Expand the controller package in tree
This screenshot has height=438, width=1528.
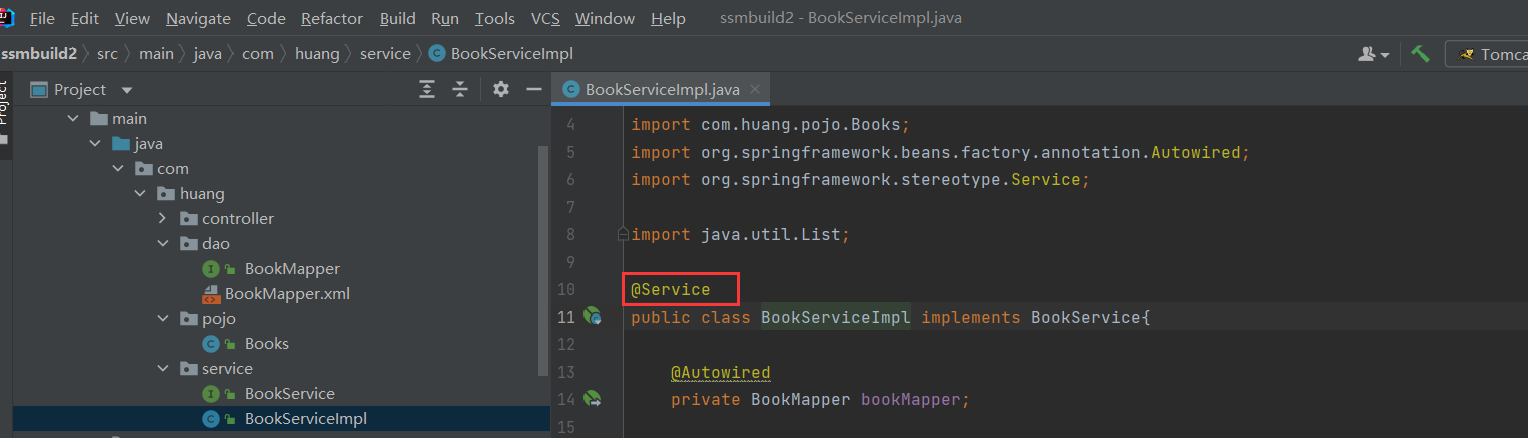164,218
